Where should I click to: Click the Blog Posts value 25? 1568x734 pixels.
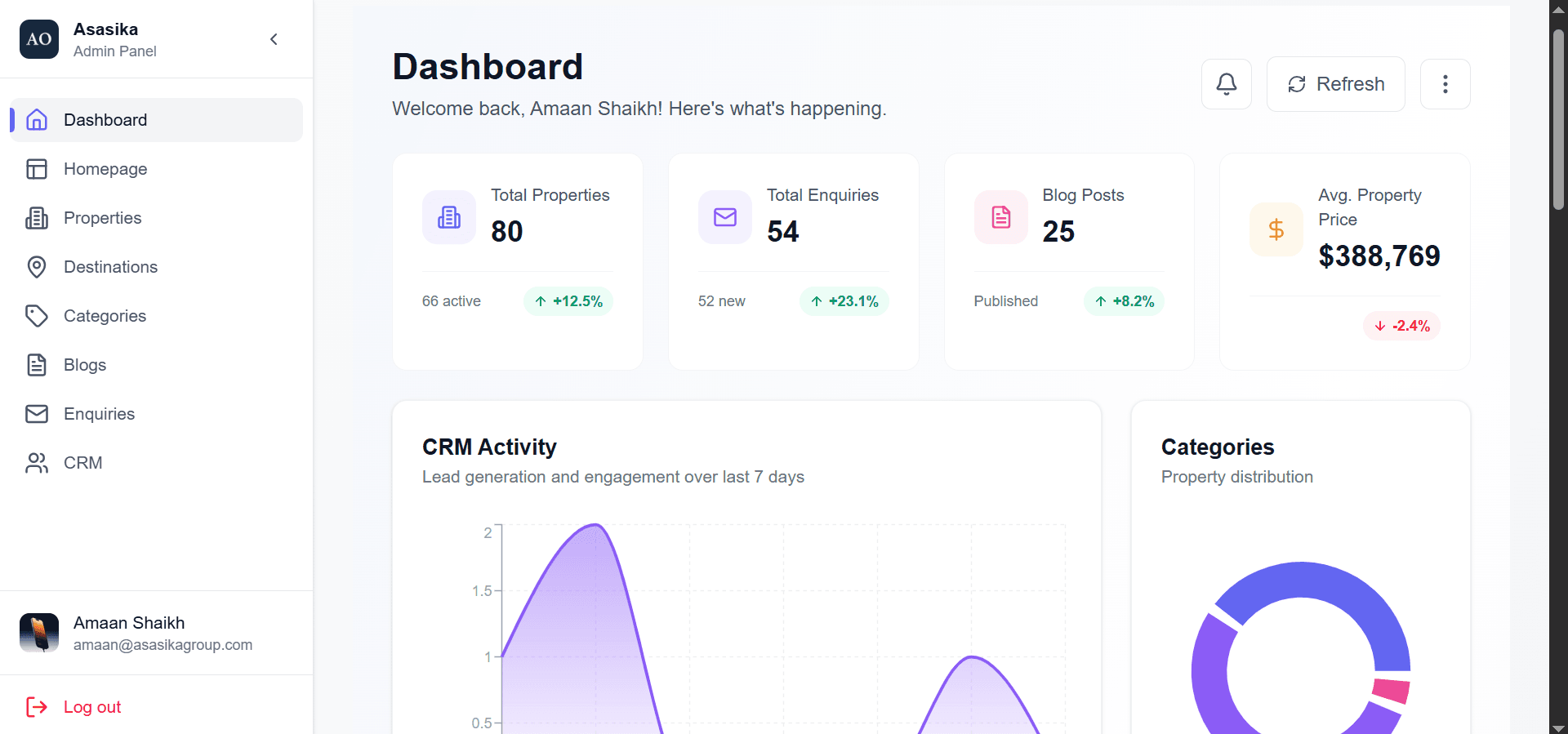pos(1058,231)
